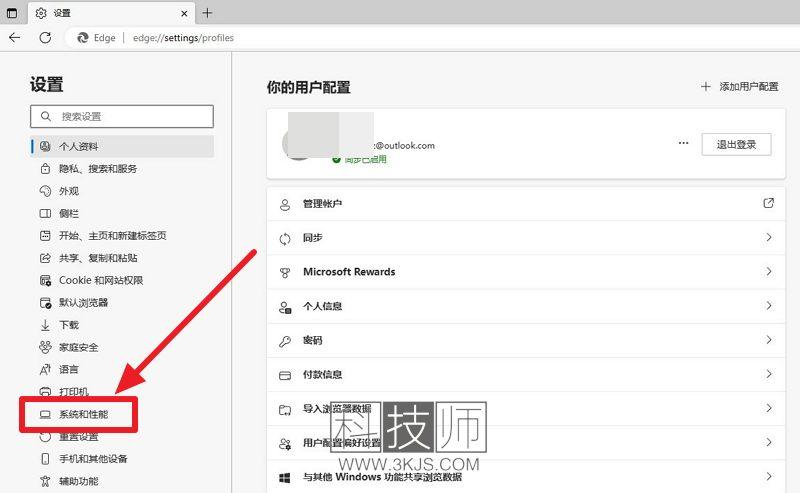The height and width of the screenshot is (493, 800).
Task: Click the 付款信息 row label
Action: click(322, 375)
